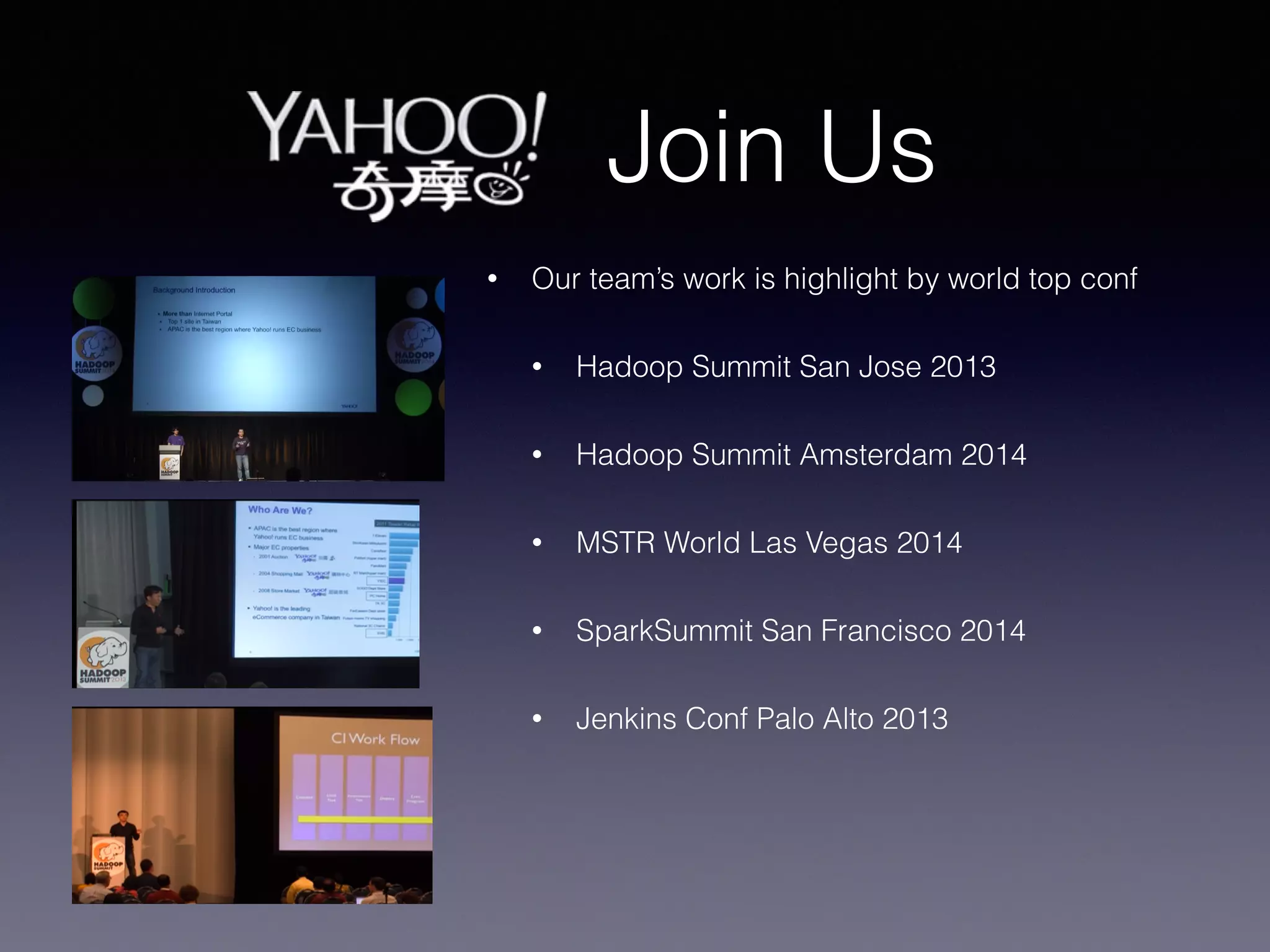Image resolution: width=1270 pixels, height=952 pixels.
Task: Select "Our team's work is highlight by world top conf"
Action: pos(834,279)
